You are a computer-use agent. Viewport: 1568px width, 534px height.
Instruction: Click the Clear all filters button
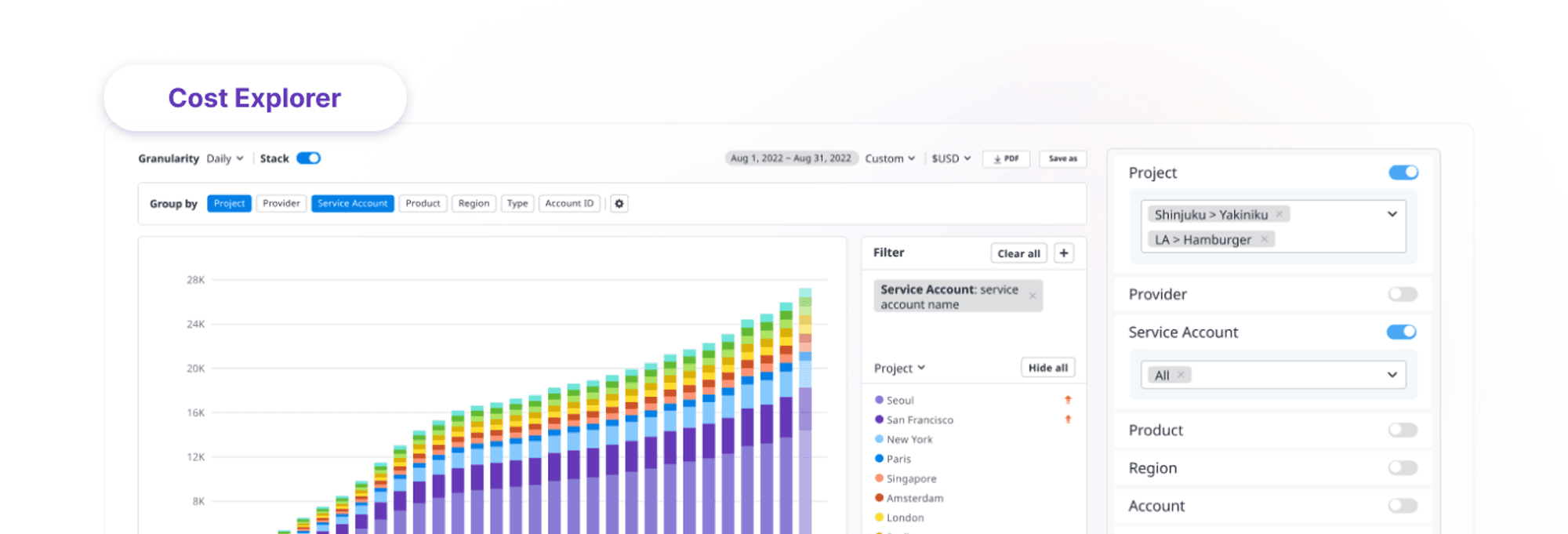coord(1018,253)
